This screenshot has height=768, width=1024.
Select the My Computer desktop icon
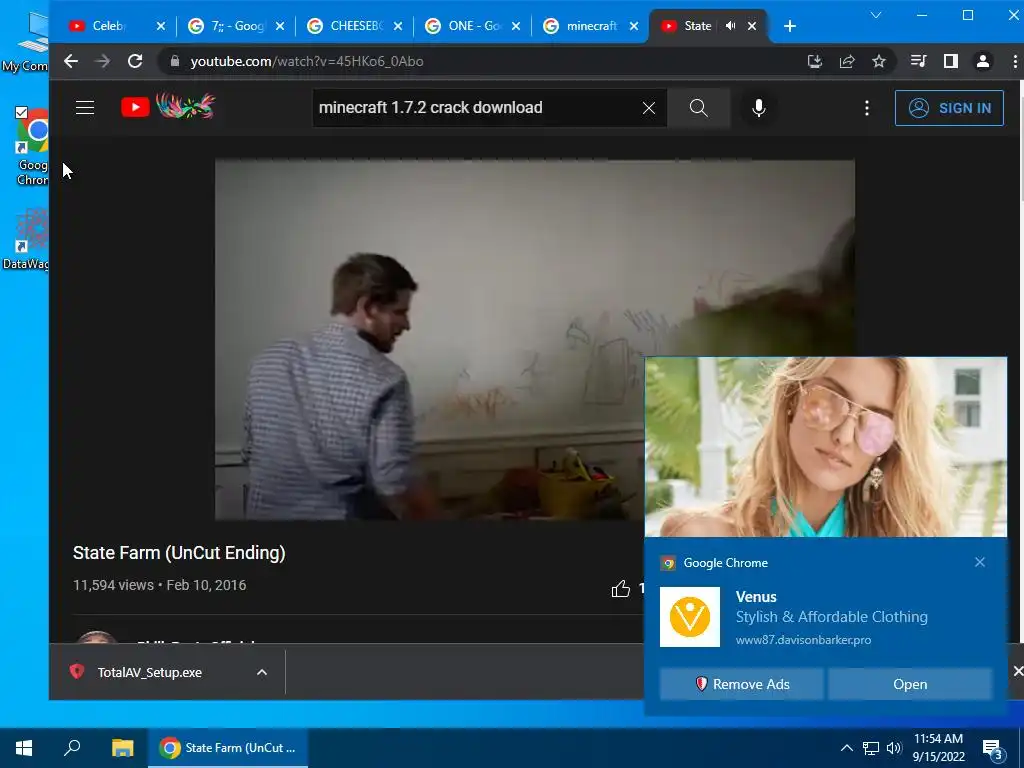26,42
